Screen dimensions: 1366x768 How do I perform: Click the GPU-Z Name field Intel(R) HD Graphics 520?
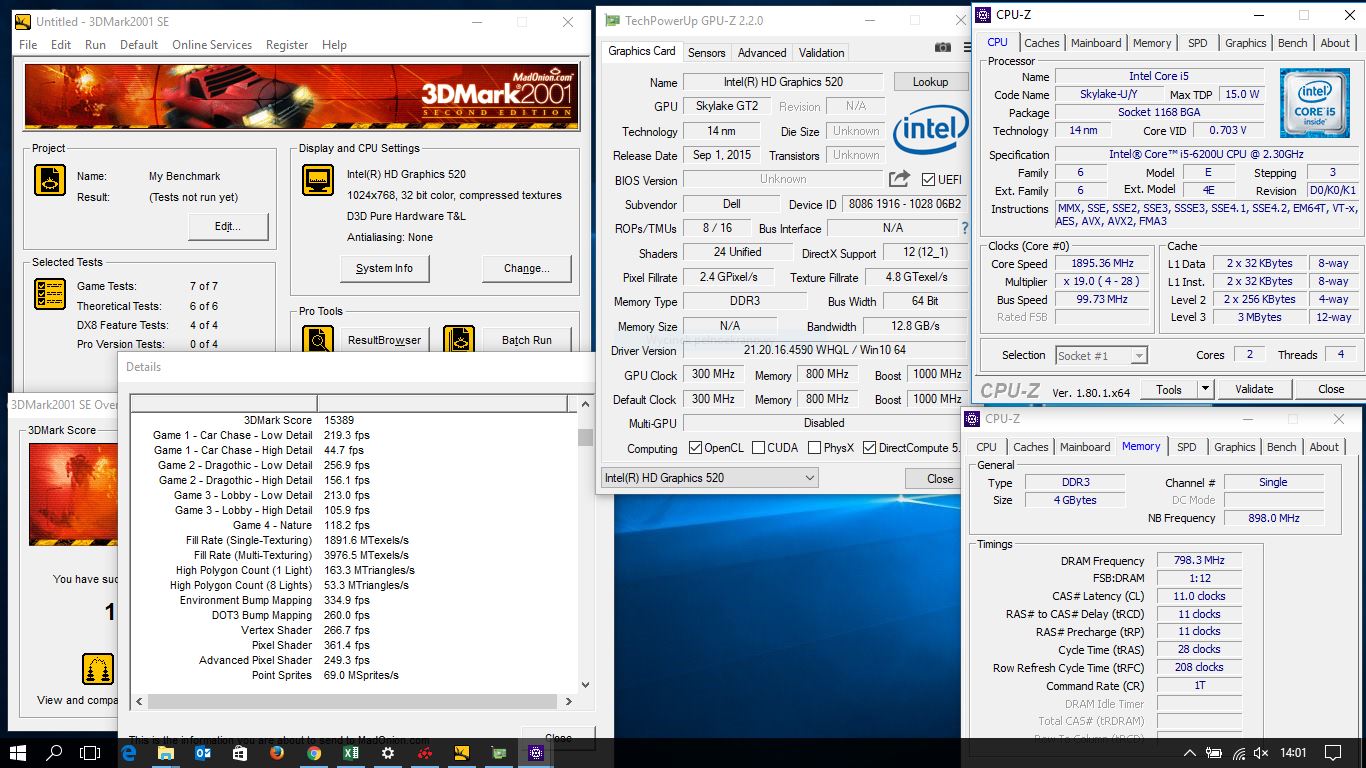click(783, 82)
